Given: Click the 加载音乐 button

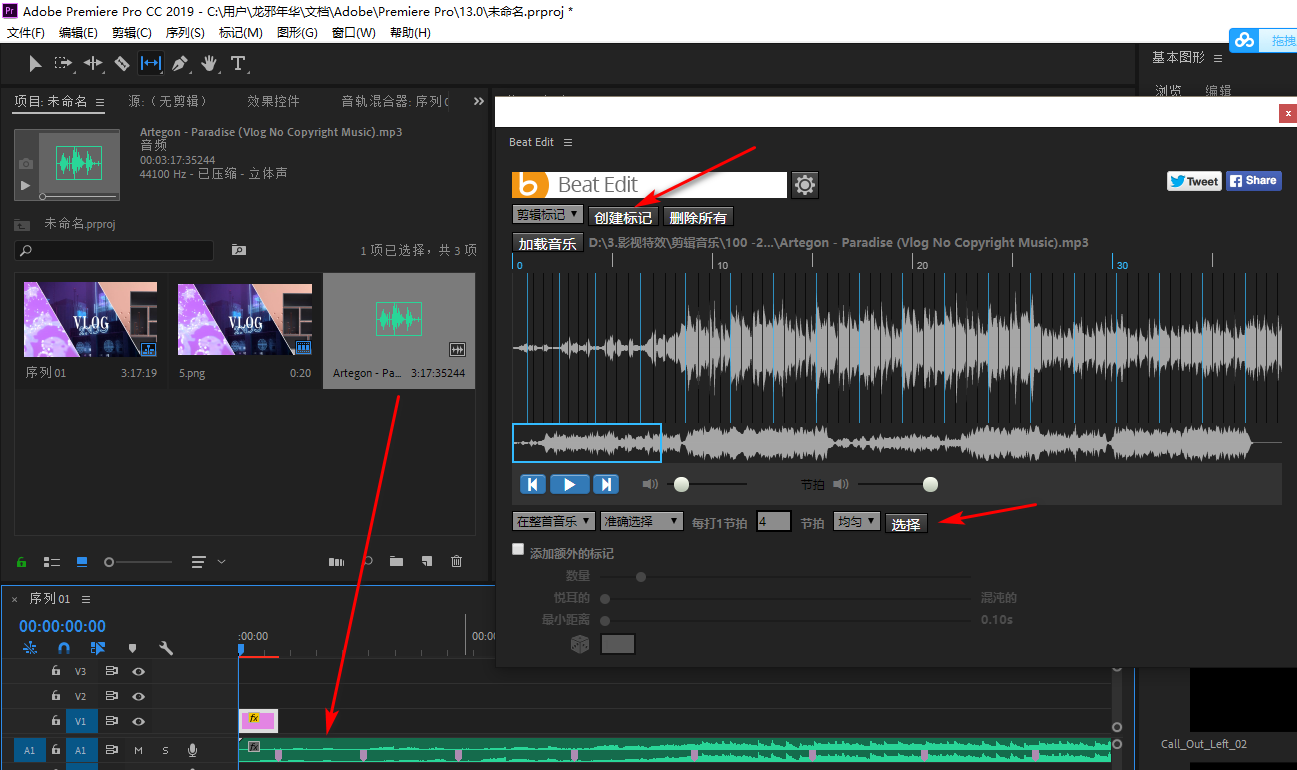Looking at the screenshot, I should click(547, 243).
